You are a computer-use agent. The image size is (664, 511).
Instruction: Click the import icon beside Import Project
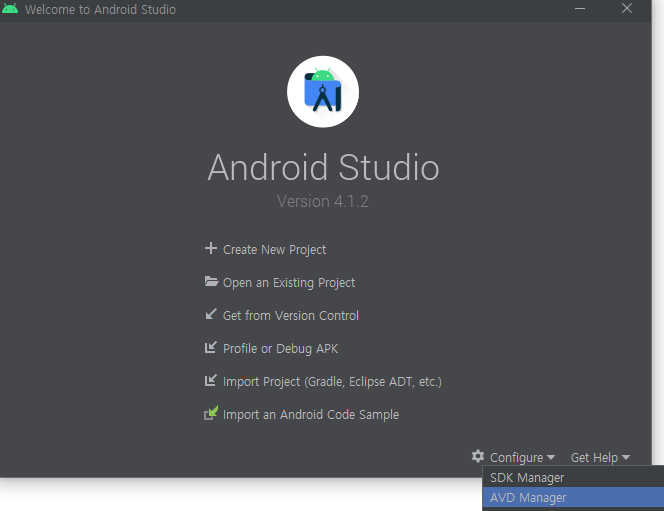click(210, 381)
